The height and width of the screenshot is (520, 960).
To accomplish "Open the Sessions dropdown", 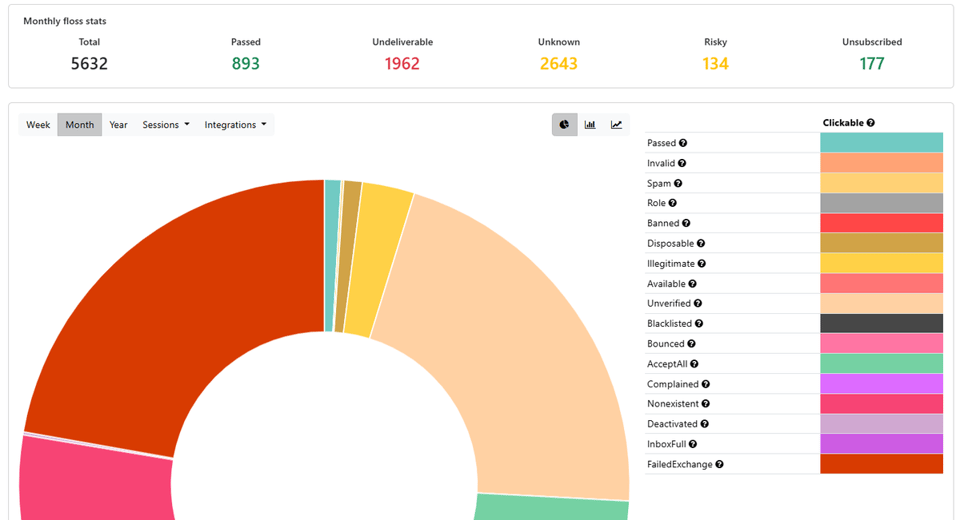I will pos(166,124).
